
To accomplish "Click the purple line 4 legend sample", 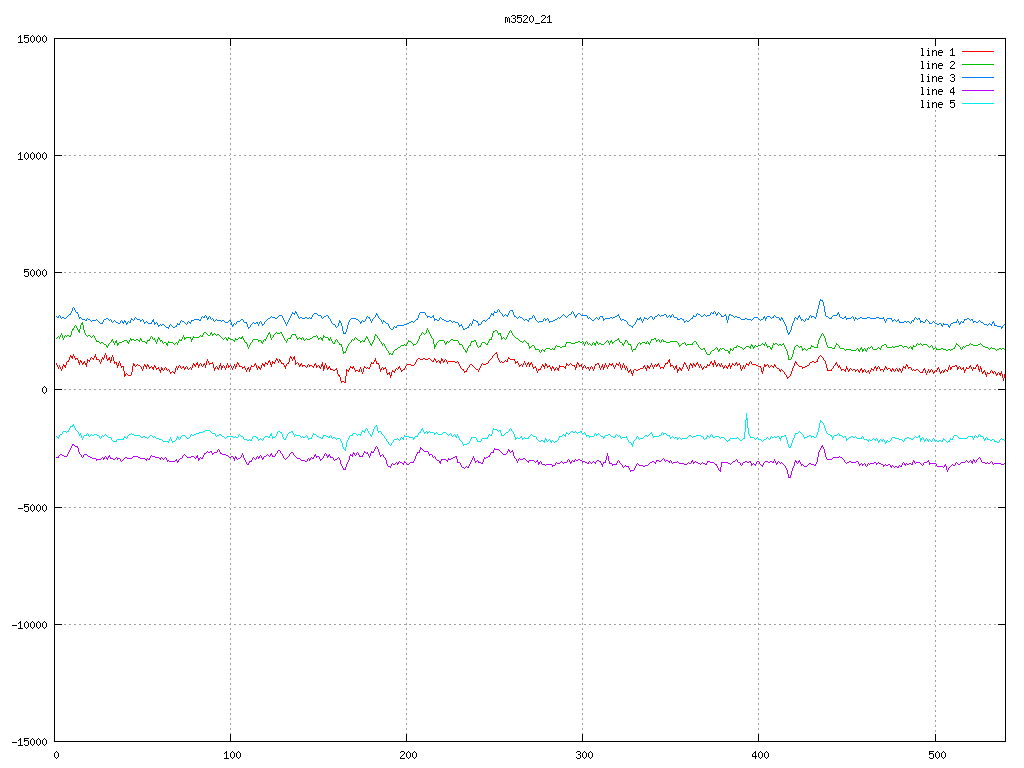I will coord(978,91).
